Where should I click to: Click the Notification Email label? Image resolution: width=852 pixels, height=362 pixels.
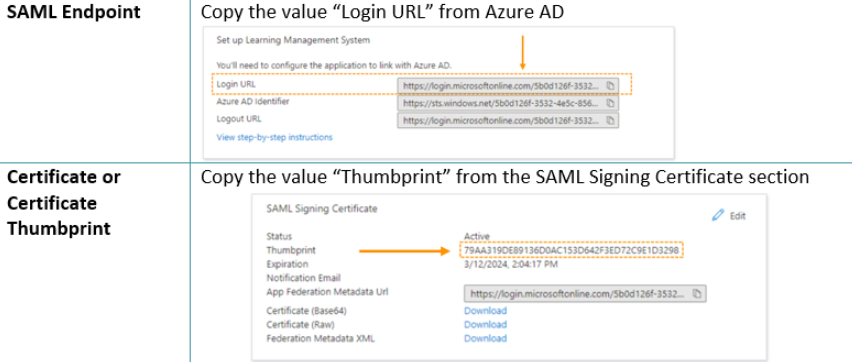pyautogui.click(x=303, y=278)
